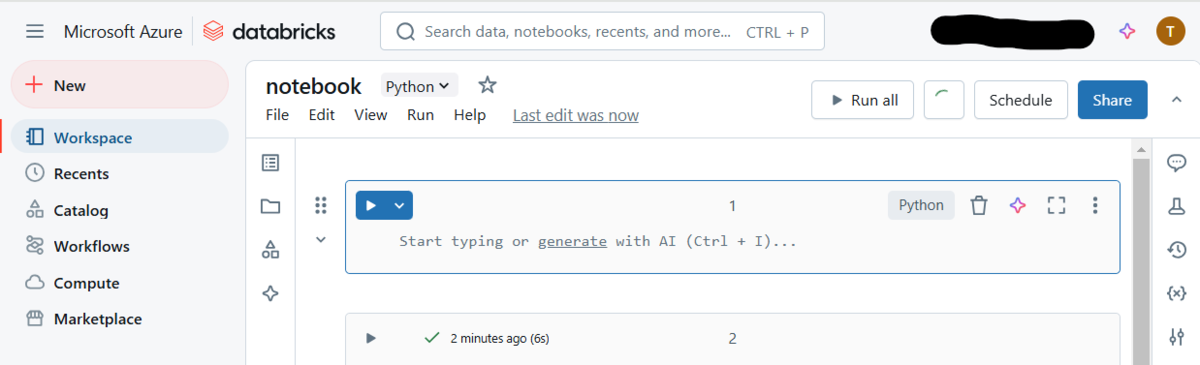
Task: Toggle the hamburger sidebar menu
Action: click(x=35, y=32)
